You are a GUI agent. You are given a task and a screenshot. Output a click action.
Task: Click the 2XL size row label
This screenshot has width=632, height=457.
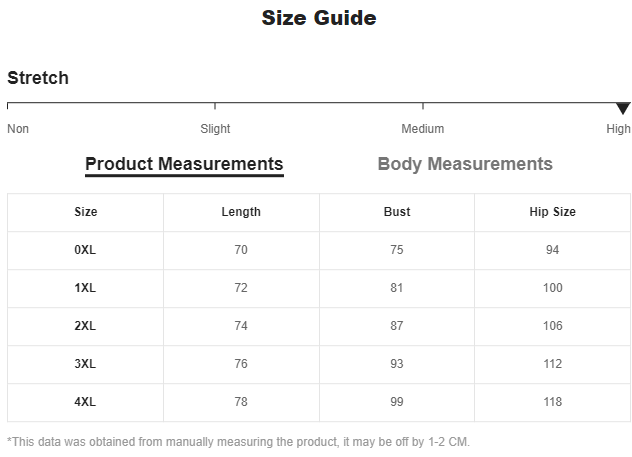[86, 326]
